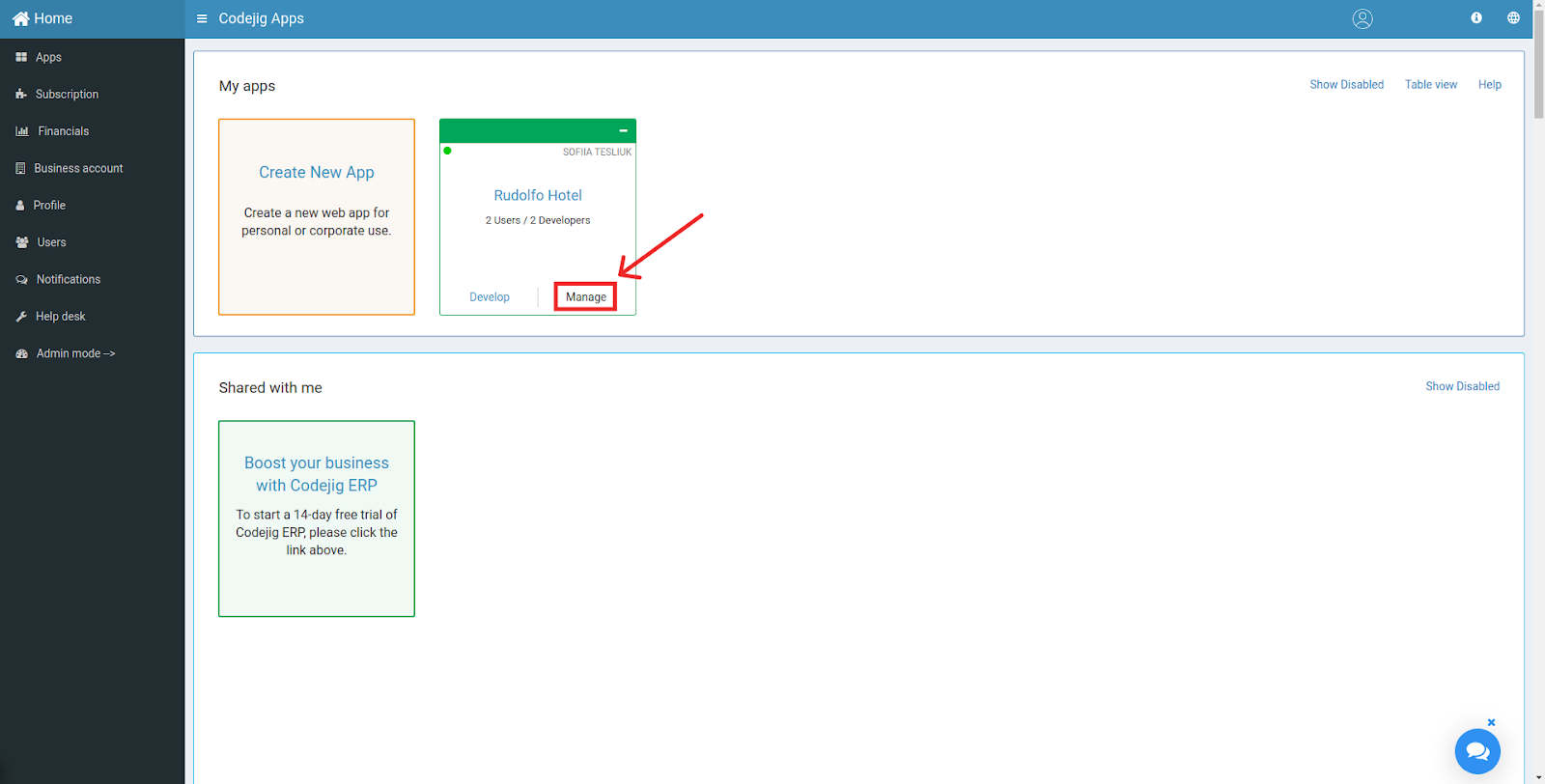The width and height of the screenshot is (1545, 784).
Task: Click the 2 Users / 2 Developers text
Action: point(538,220)
